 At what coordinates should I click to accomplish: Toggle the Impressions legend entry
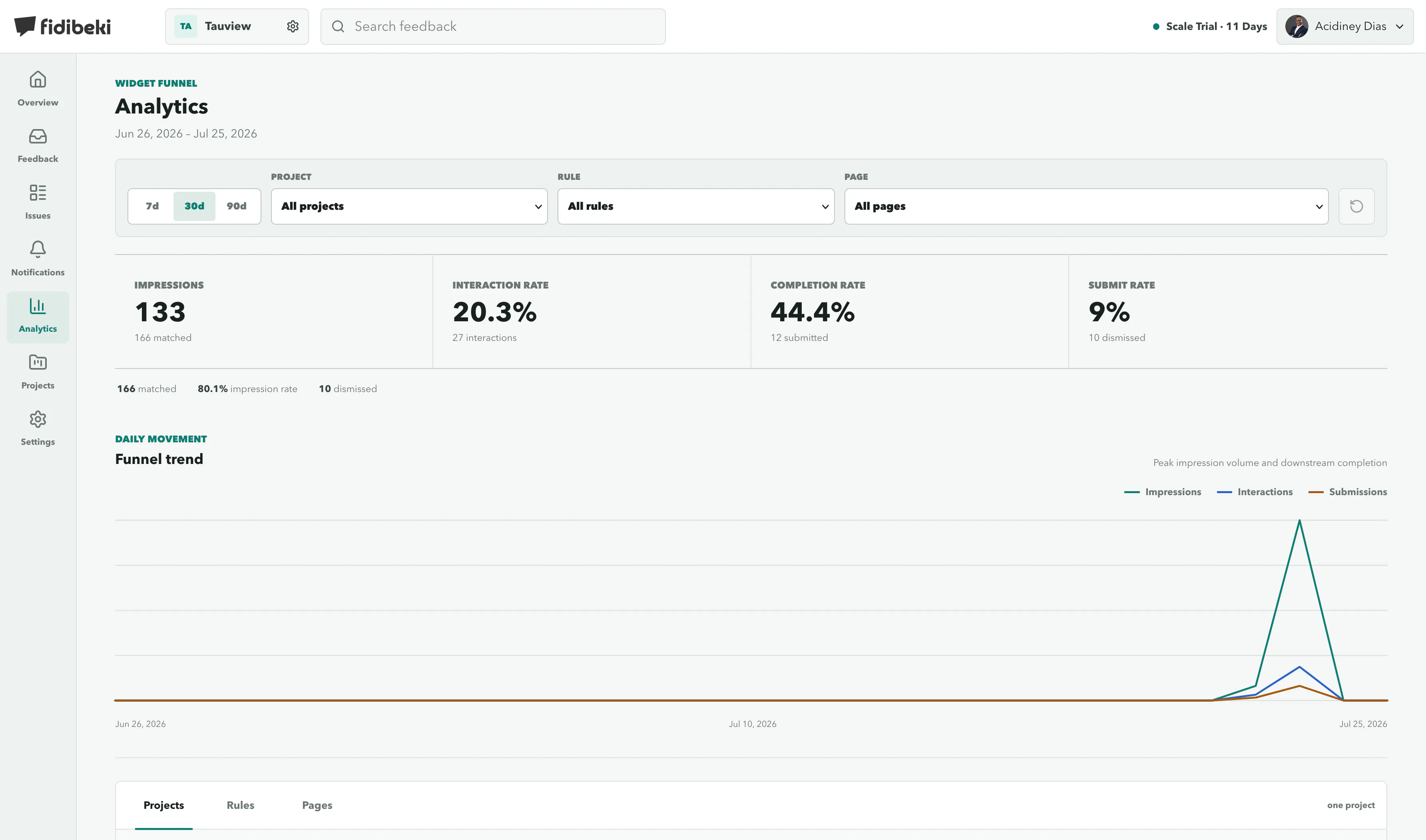pyautogui.click(x=1163, y=492)
